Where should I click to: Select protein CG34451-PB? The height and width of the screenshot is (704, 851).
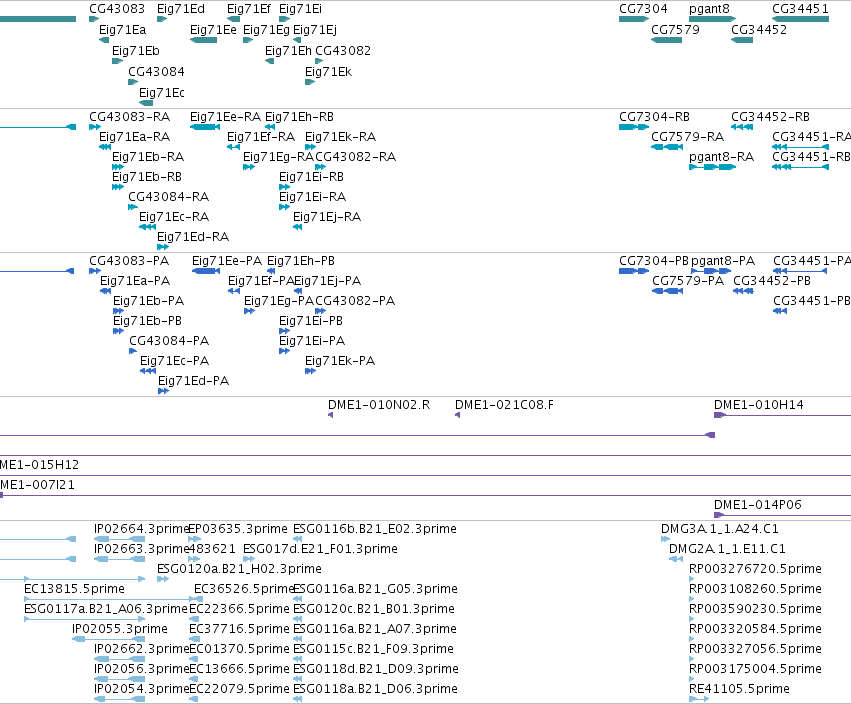[x=811, y=301]
